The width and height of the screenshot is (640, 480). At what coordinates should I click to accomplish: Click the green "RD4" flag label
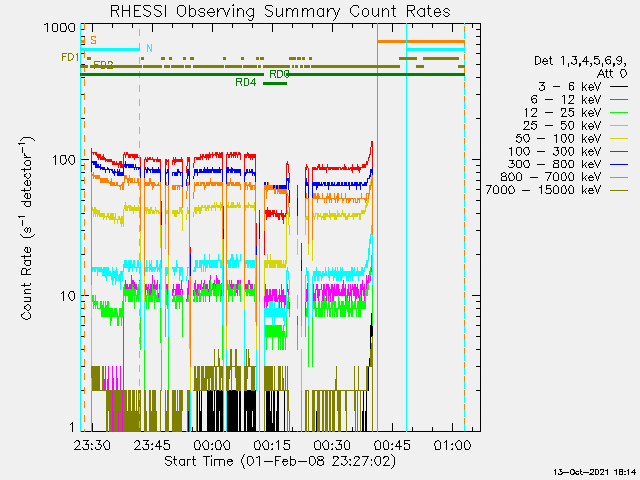pos(246,82)
